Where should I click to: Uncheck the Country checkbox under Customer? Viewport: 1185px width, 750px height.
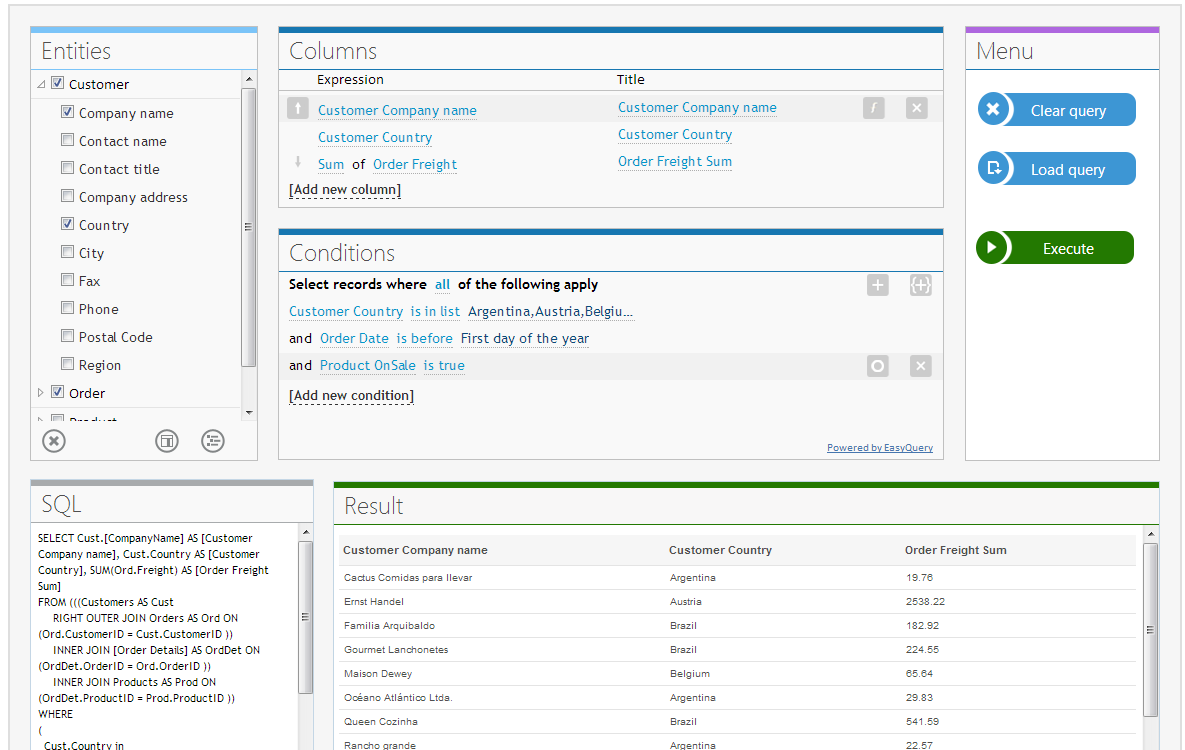67,224
